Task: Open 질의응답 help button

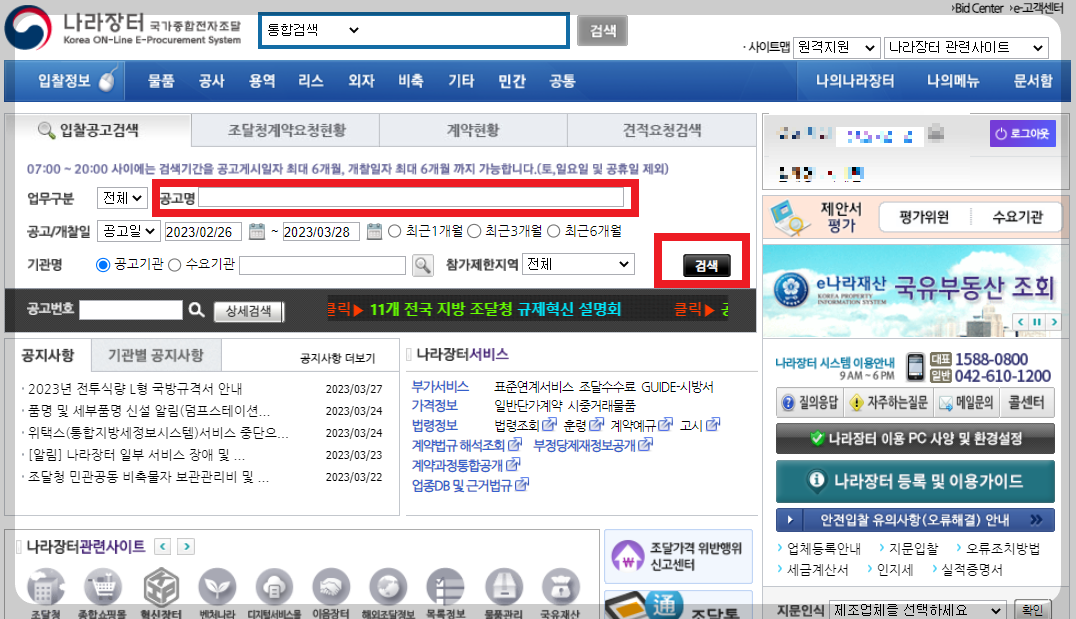Action: tap(810, 403)
